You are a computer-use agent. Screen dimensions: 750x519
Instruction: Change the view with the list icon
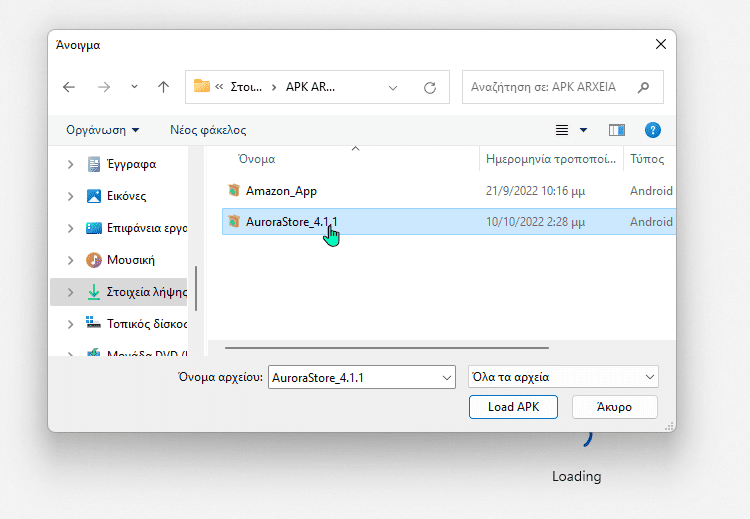pos(562,130)
